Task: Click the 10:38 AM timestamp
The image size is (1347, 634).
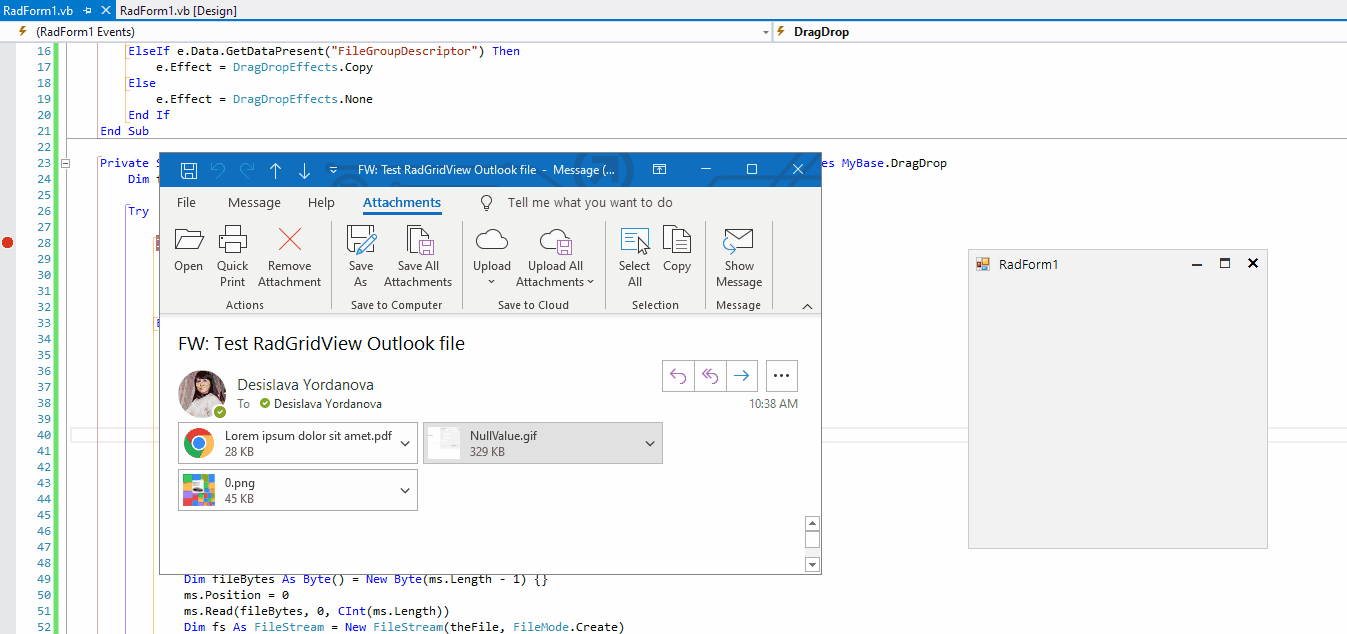Action: [773, 404]
